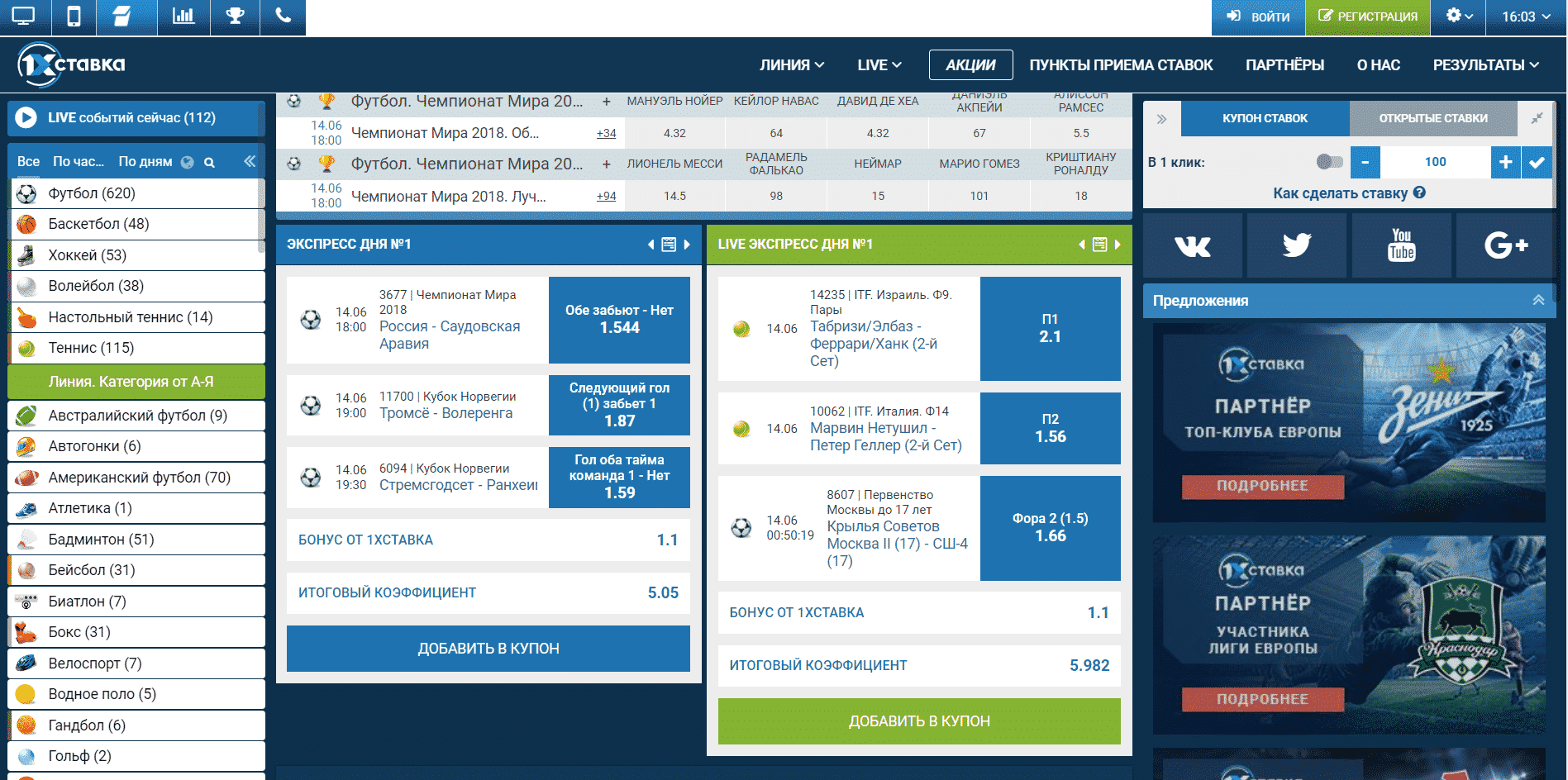Next arrow in ЭКСПРЕСС ДНЯ №1 header
This screenshot has height=780, width=1568.
tap(687, 245)
